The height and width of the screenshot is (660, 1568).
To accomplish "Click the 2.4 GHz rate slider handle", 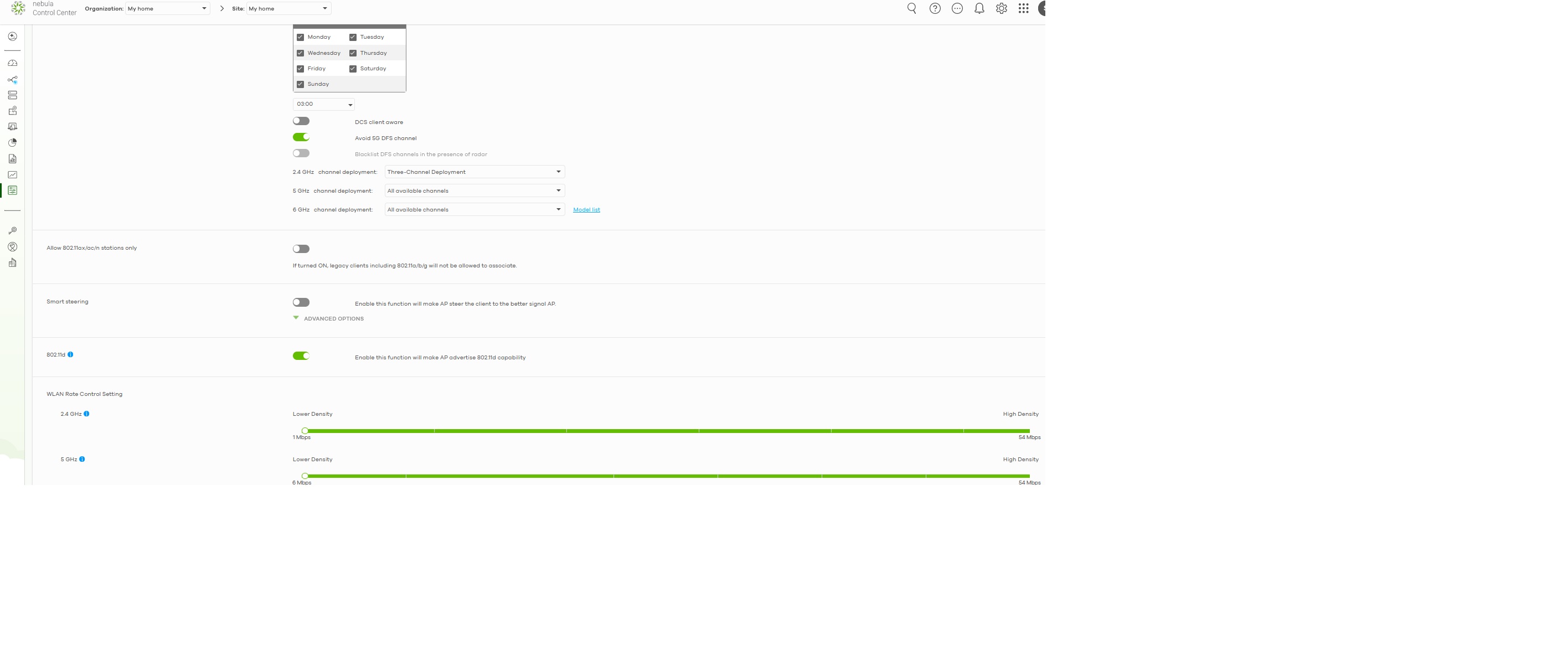I will 305,431.
